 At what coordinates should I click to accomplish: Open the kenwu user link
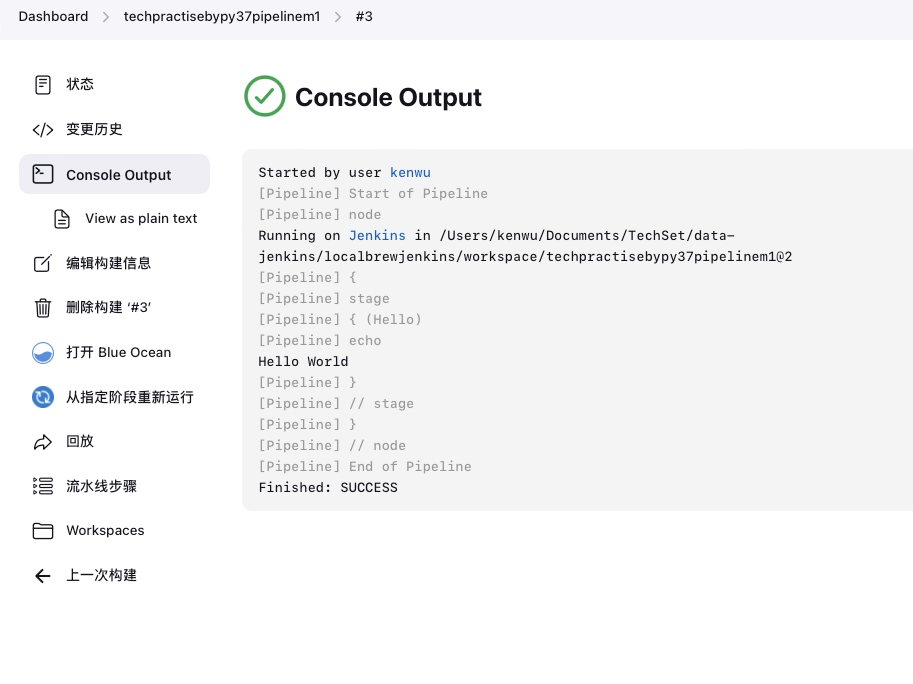point(410,173)
